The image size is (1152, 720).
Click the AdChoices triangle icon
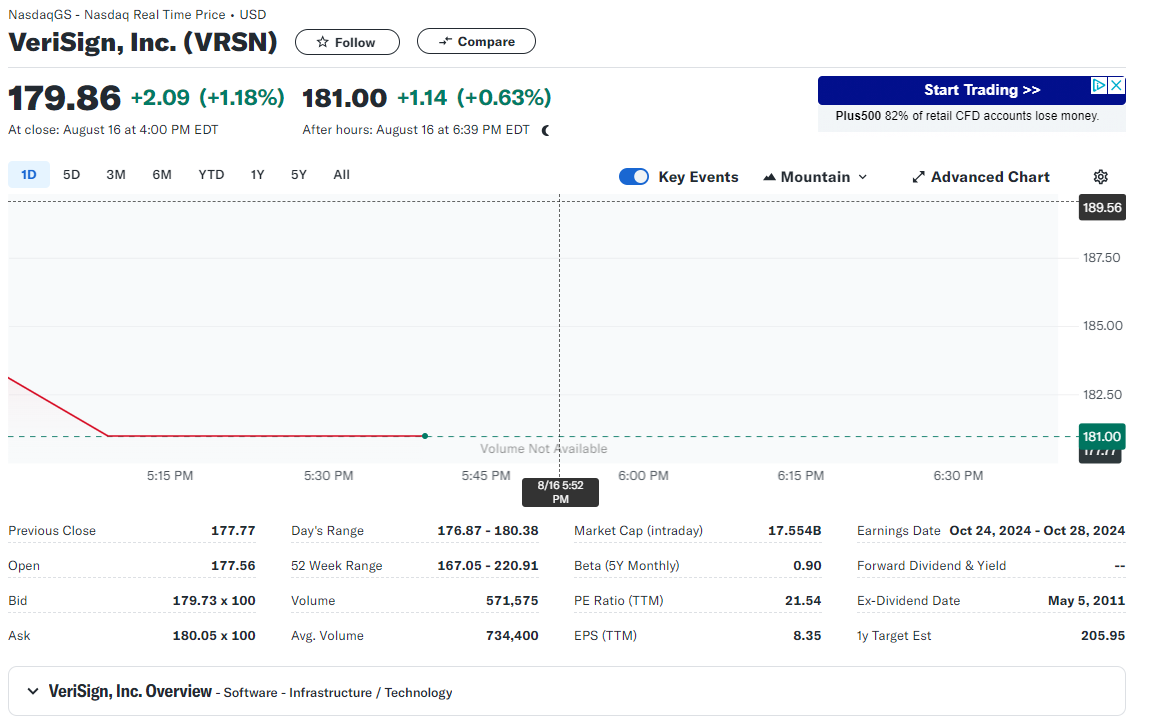[x=1099, y=86]
